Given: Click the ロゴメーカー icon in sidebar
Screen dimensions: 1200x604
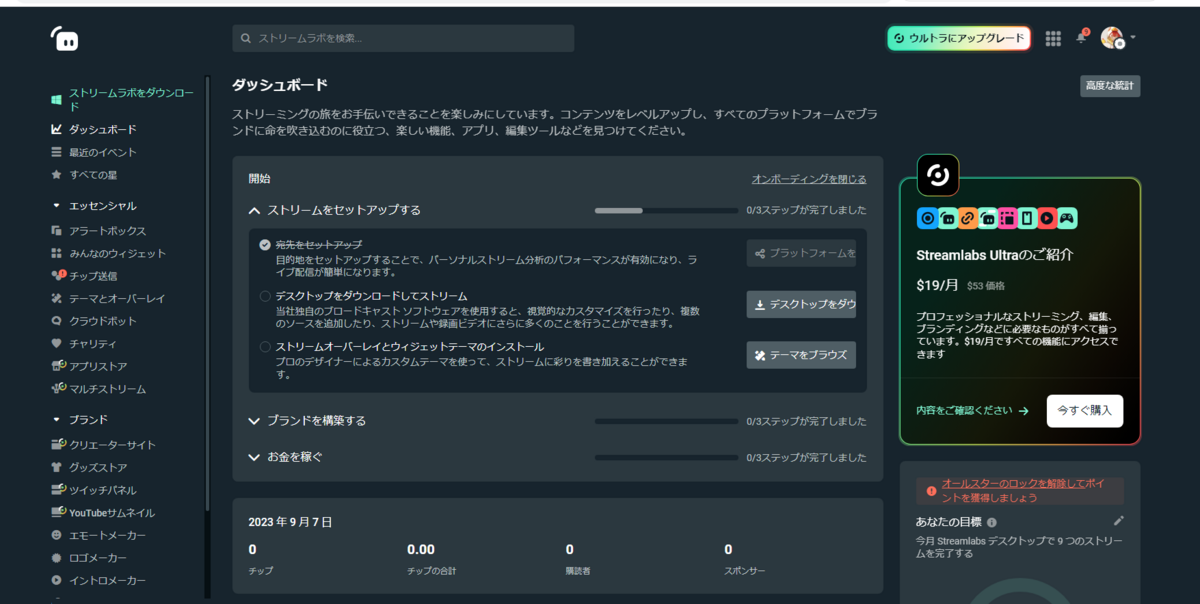Looking at the screenshot, I should pyautogui.click(x=57, y=558).
